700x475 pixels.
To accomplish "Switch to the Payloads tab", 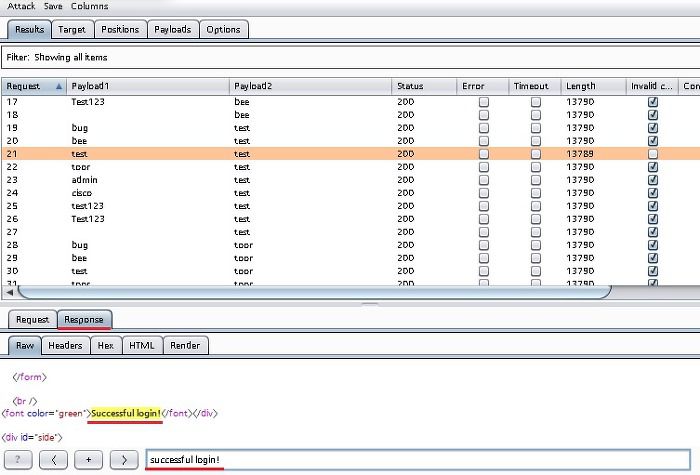I will pos(173,29).
